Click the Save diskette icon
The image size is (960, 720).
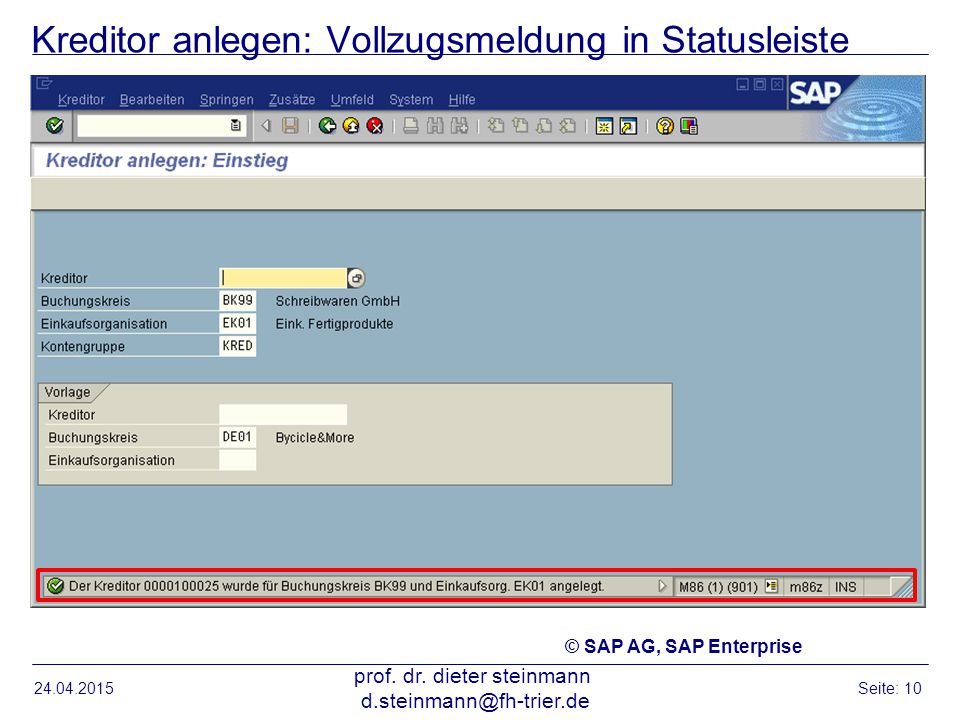(x=290, y=126)
